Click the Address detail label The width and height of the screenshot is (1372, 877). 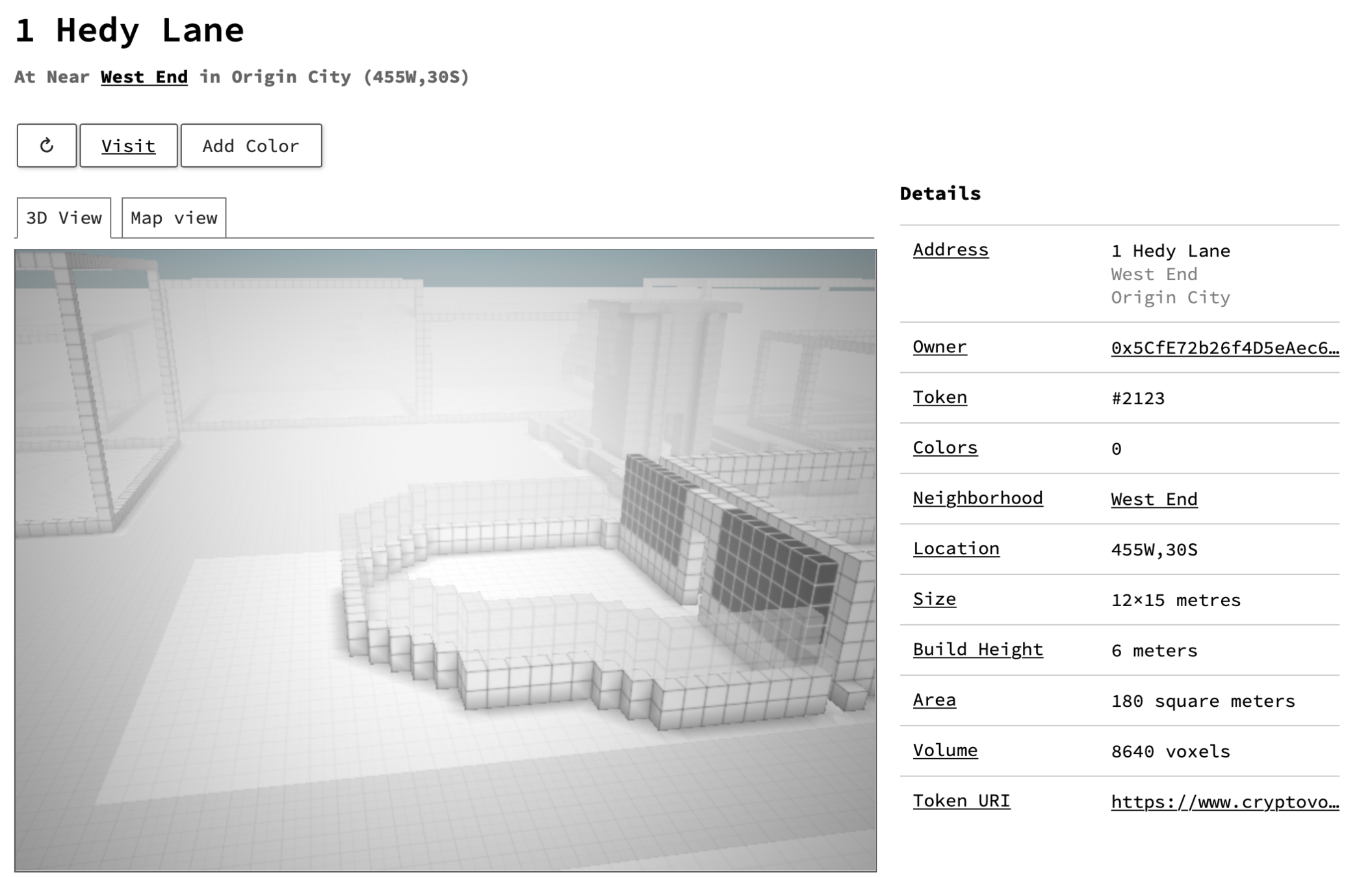(950, 249)
